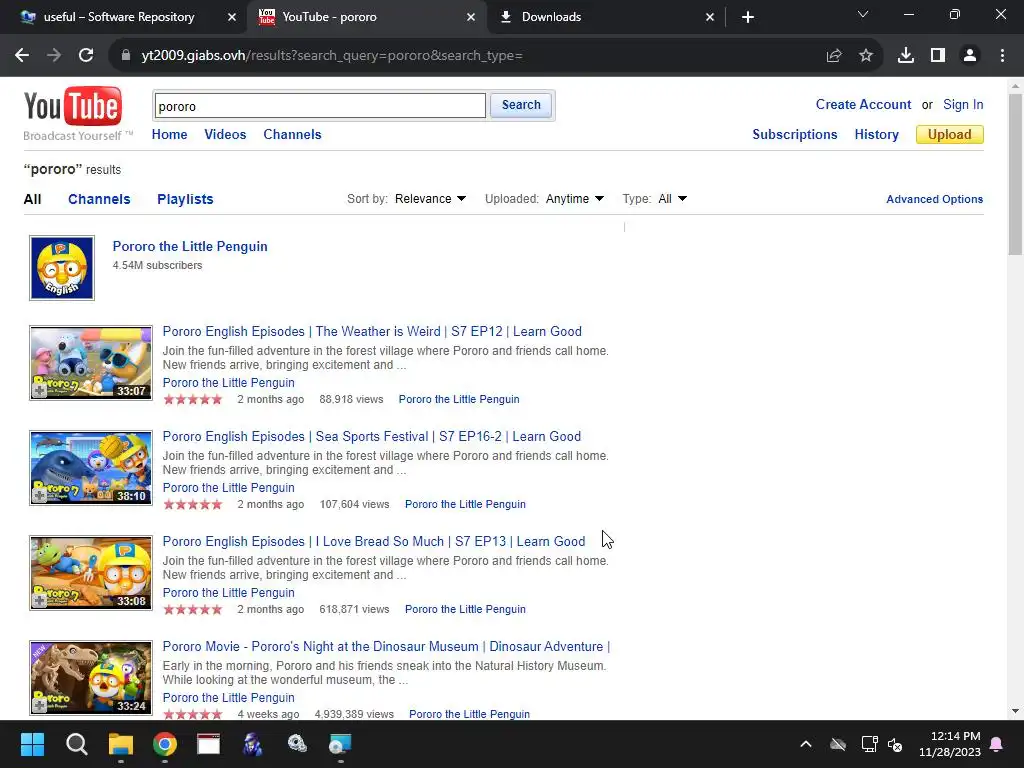
Task: Open the 33:24 Dinosaur Museum thumbnail
Action: [x=91, y=678]
